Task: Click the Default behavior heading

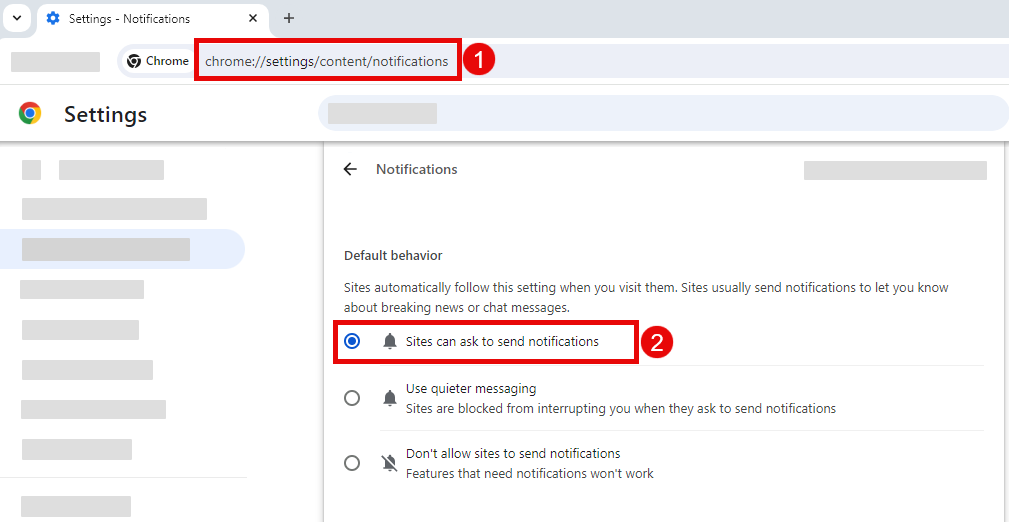Action: tap(393, 256)
